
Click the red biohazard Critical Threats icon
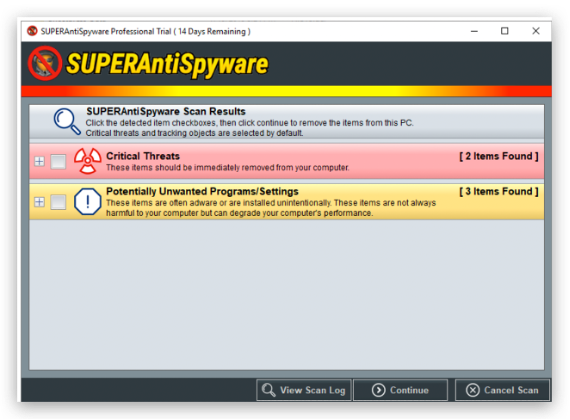[x=88, y=161]
